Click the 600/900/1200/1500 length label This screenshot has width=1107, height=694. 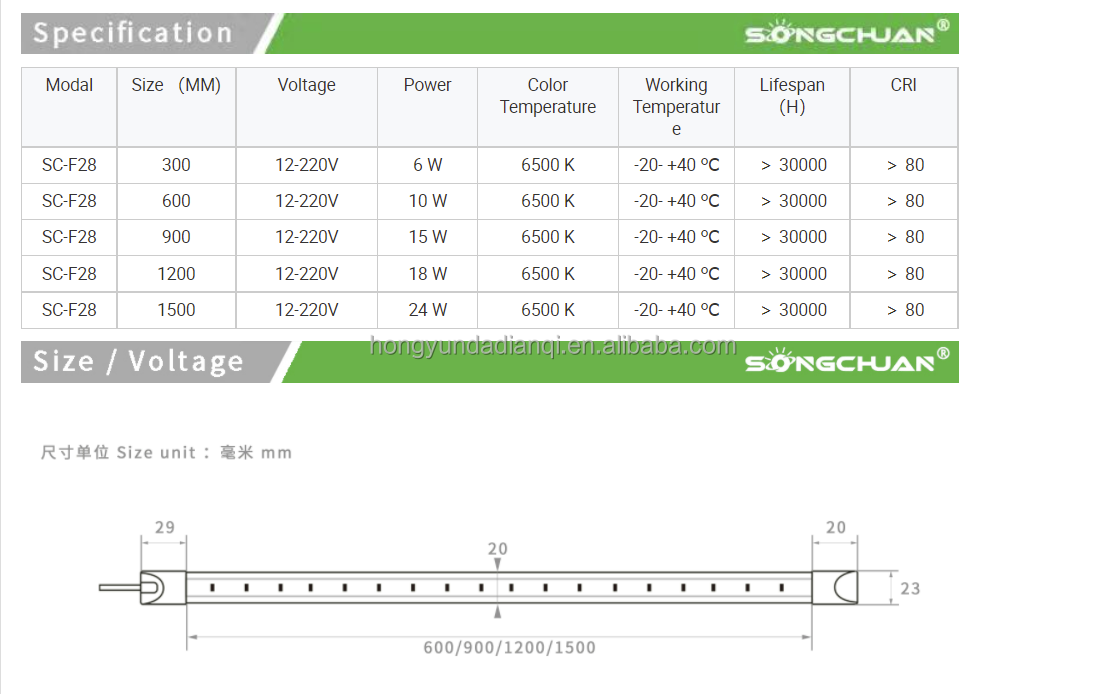click(509, 647)
